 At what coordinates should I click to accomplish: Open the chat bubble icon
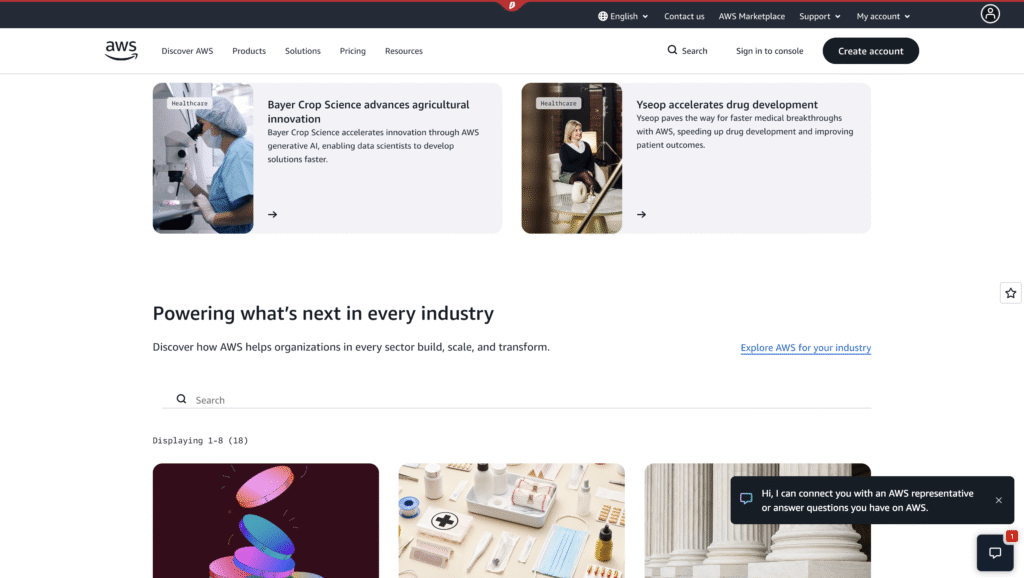[995, 553]
